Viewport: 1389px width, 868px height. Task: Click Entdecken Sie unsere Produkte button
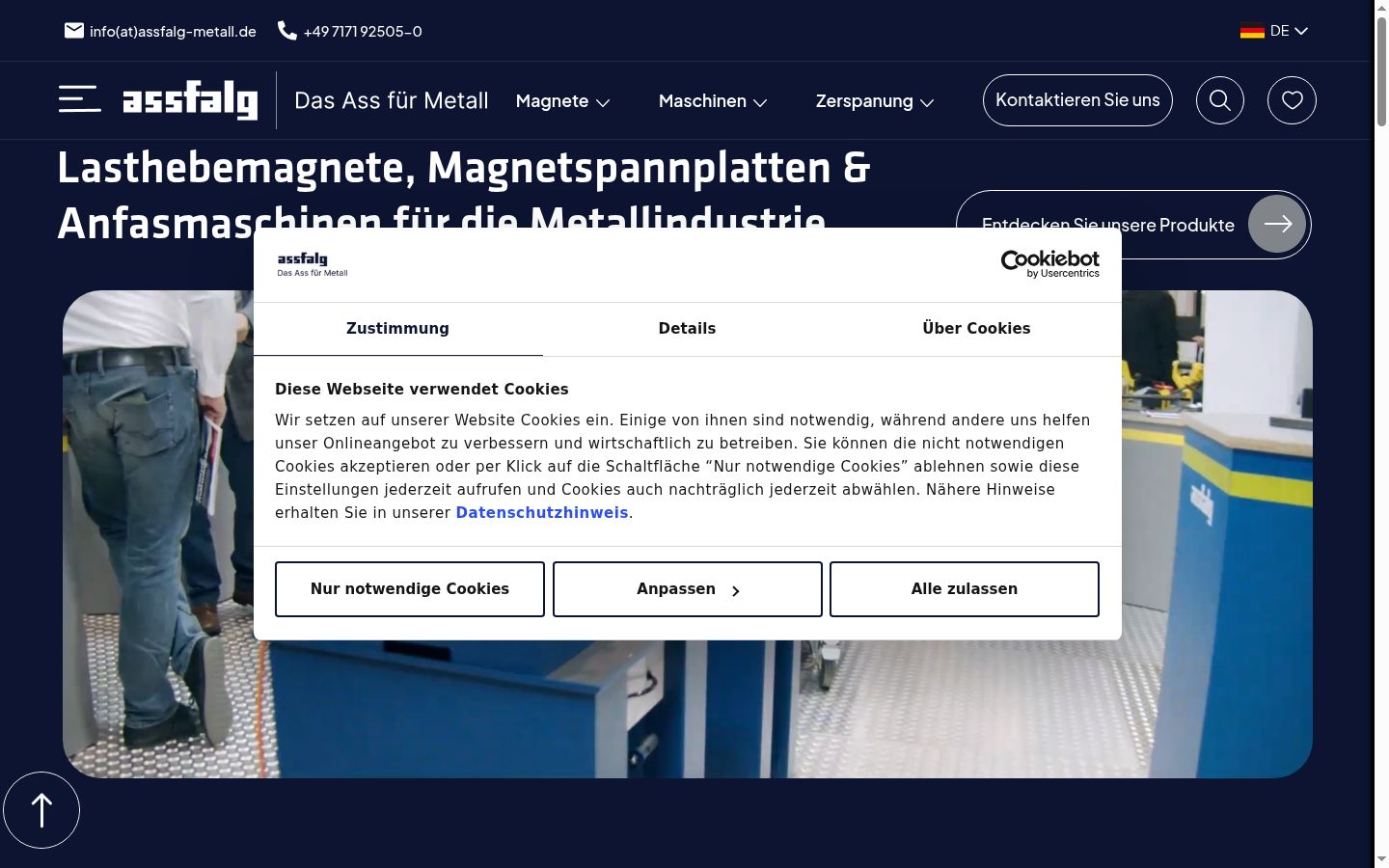click(1133, 225)
